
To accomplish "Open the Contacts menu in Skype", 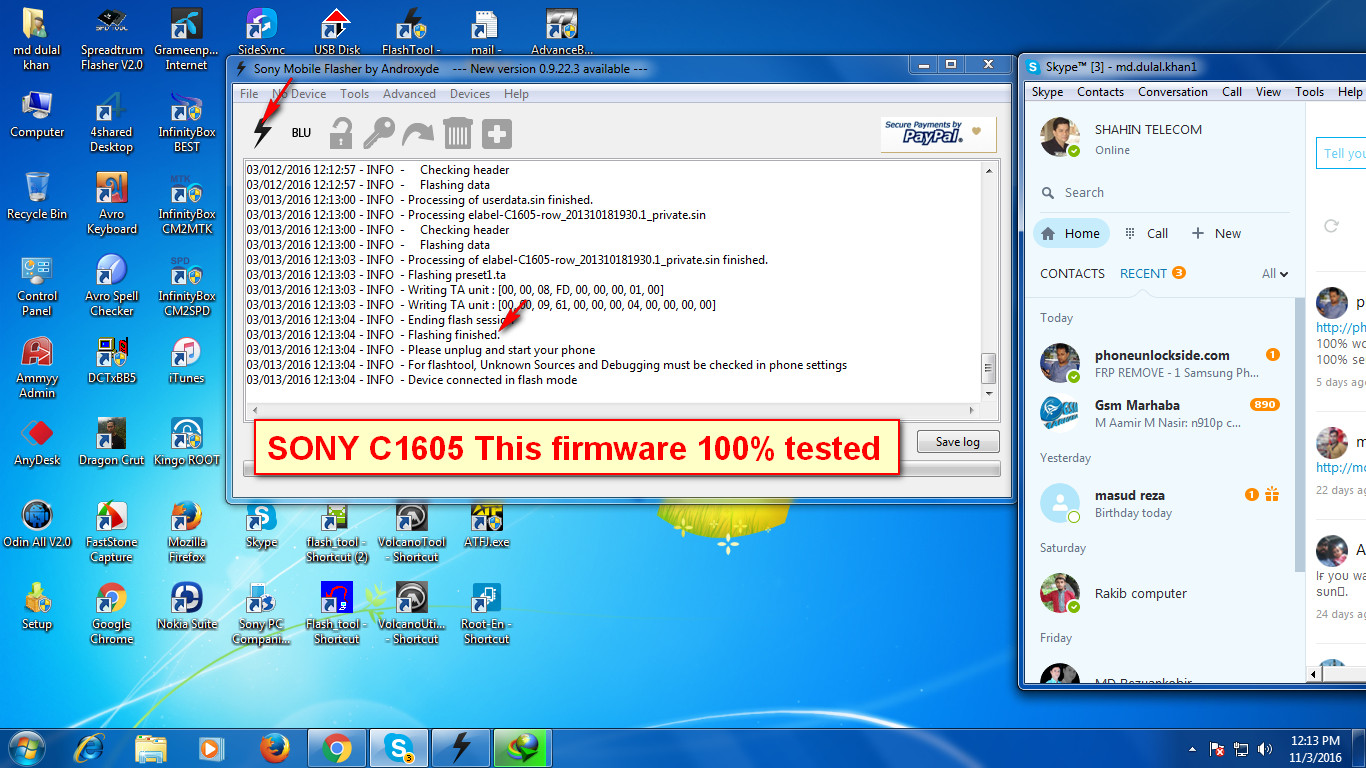I will coord(1100,92).
